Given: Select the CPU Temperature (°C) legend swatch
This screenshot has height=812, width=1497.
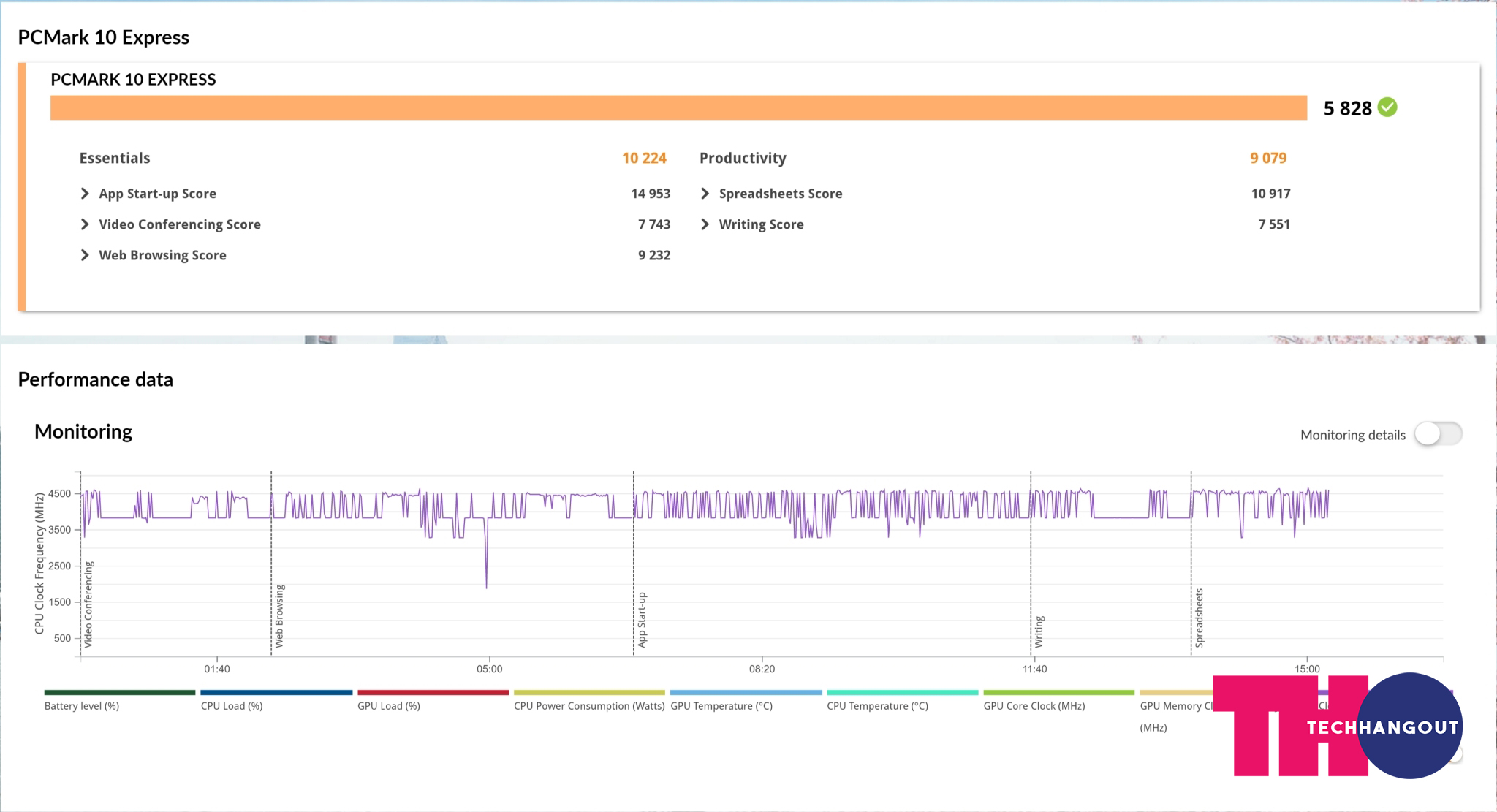Looking at the screenshot, I should (902, 692).
